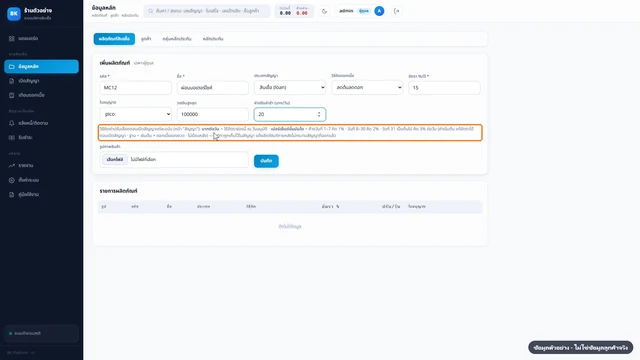The image size is (640, 360).
Task: Click the choose file button
Action: 115,160
